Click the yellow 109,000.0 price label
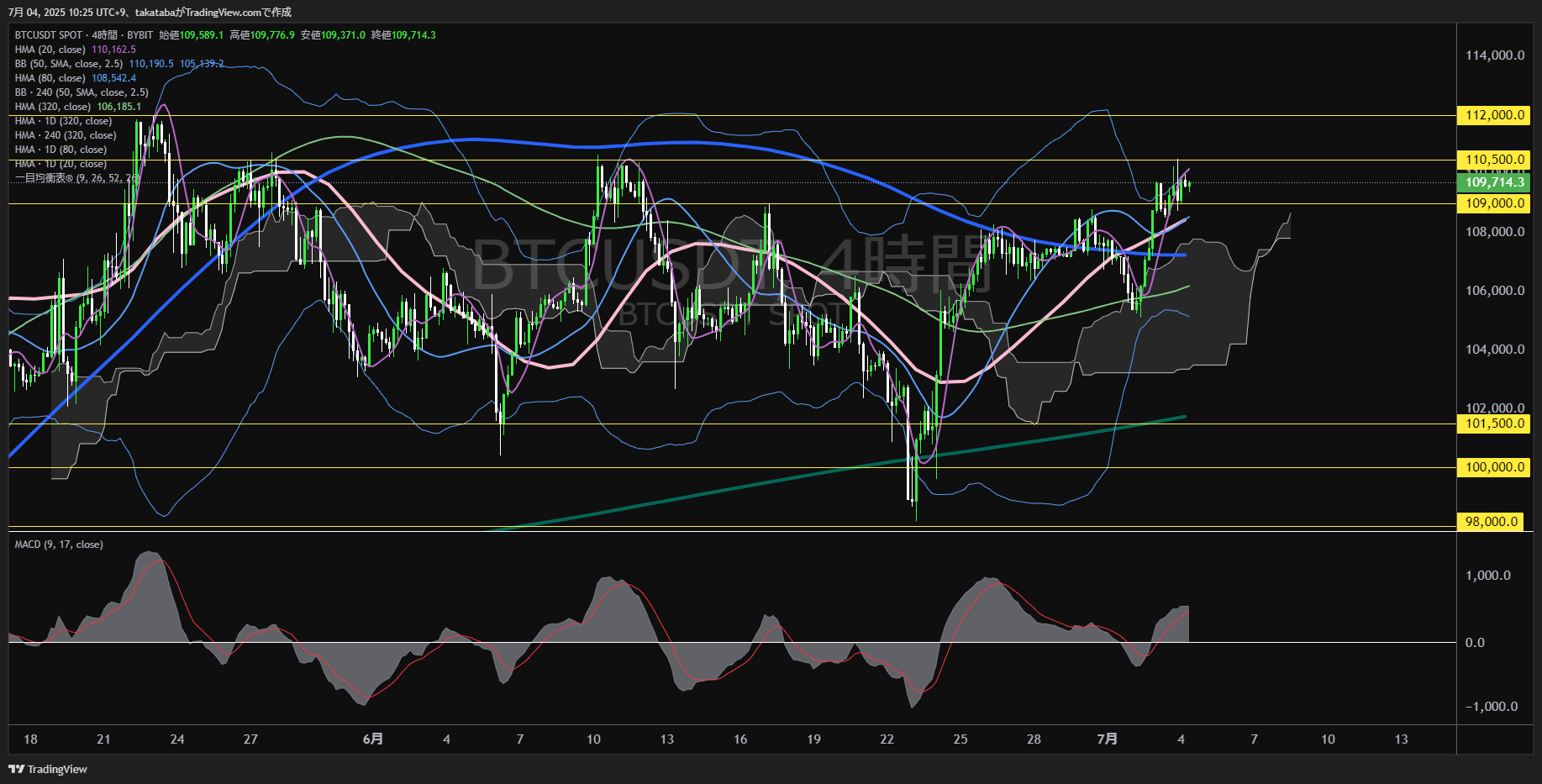The height and width of the screenshot is (784, 1542). coord(1495,203)
